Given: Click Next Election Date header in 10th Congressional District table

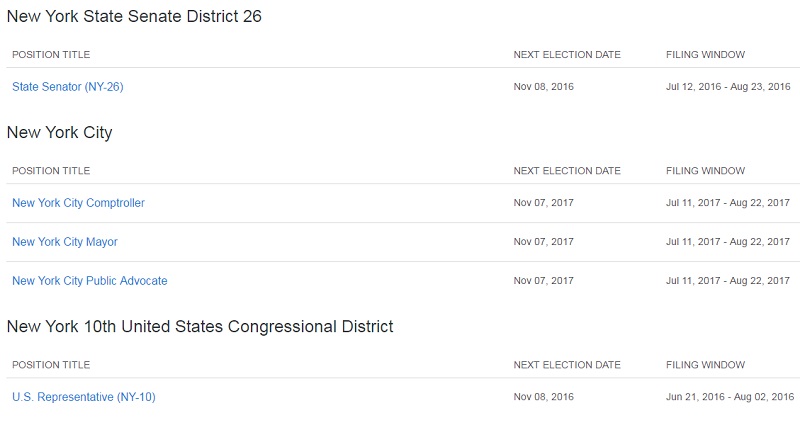Looking at the screenshot, I should coord(567,365).
